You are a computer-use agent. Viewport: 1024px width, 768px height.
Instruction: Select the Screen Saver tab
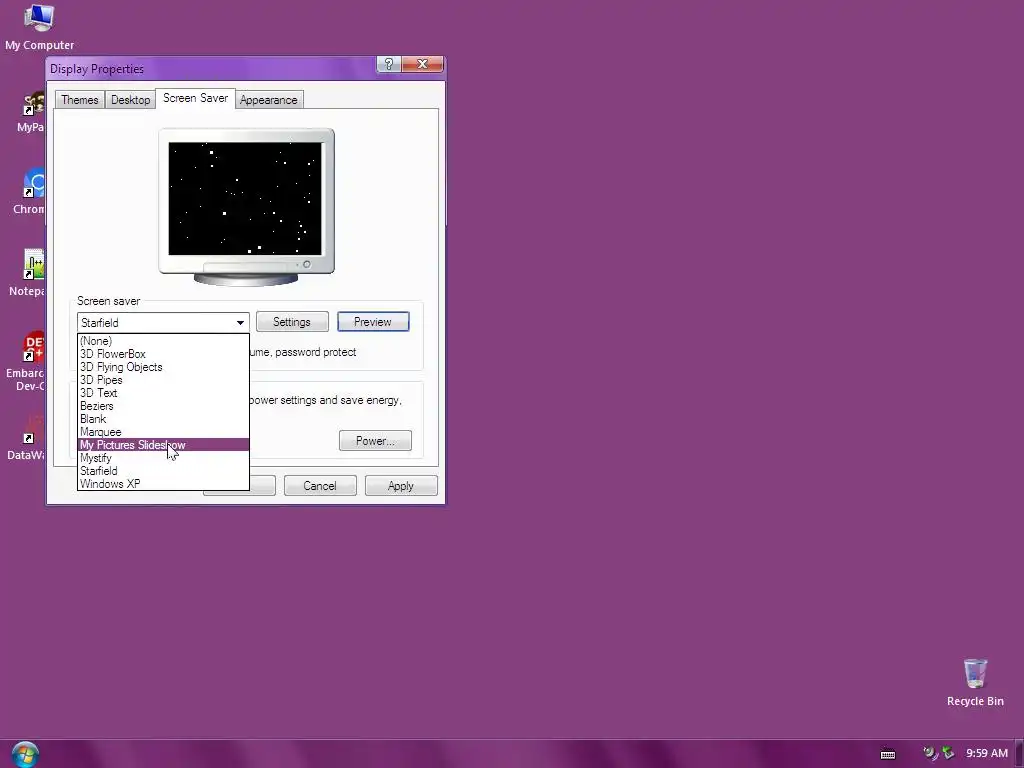(195, 98)
